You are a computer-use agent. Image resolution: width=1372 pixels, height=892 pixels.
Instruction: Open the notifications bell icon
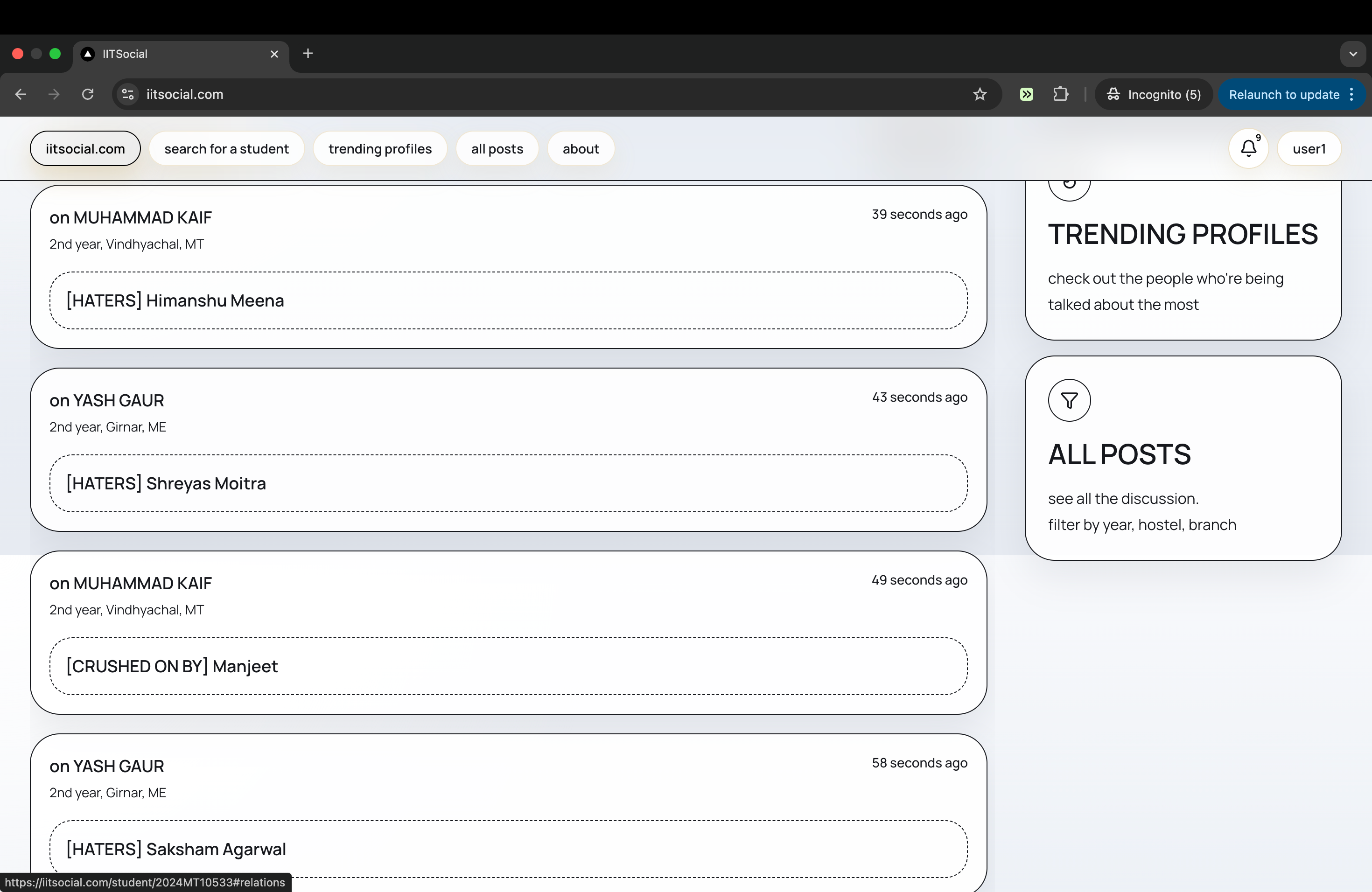coord(1248,149)
